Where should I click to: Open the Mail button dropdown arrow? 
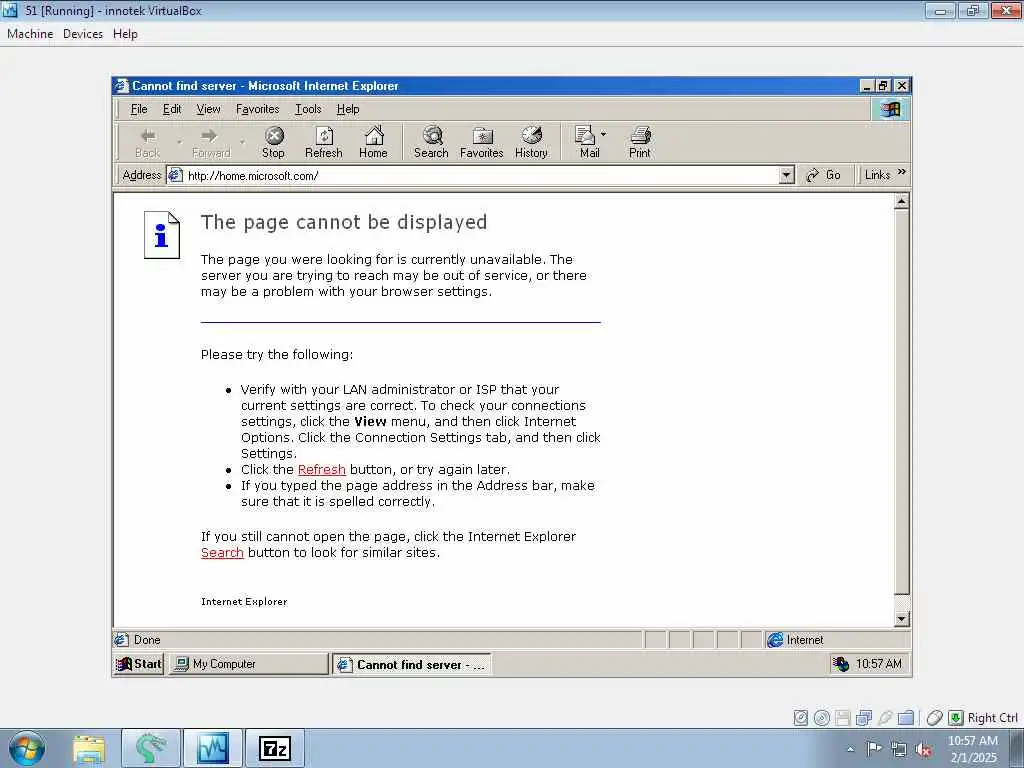pos(603,135)
